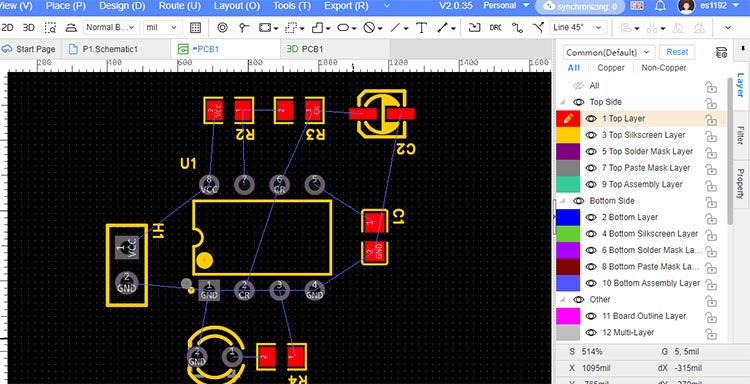Screen dimensions: 750x384
Task: Toggle visibility of Bottom Layer
Action: [591, 218]
